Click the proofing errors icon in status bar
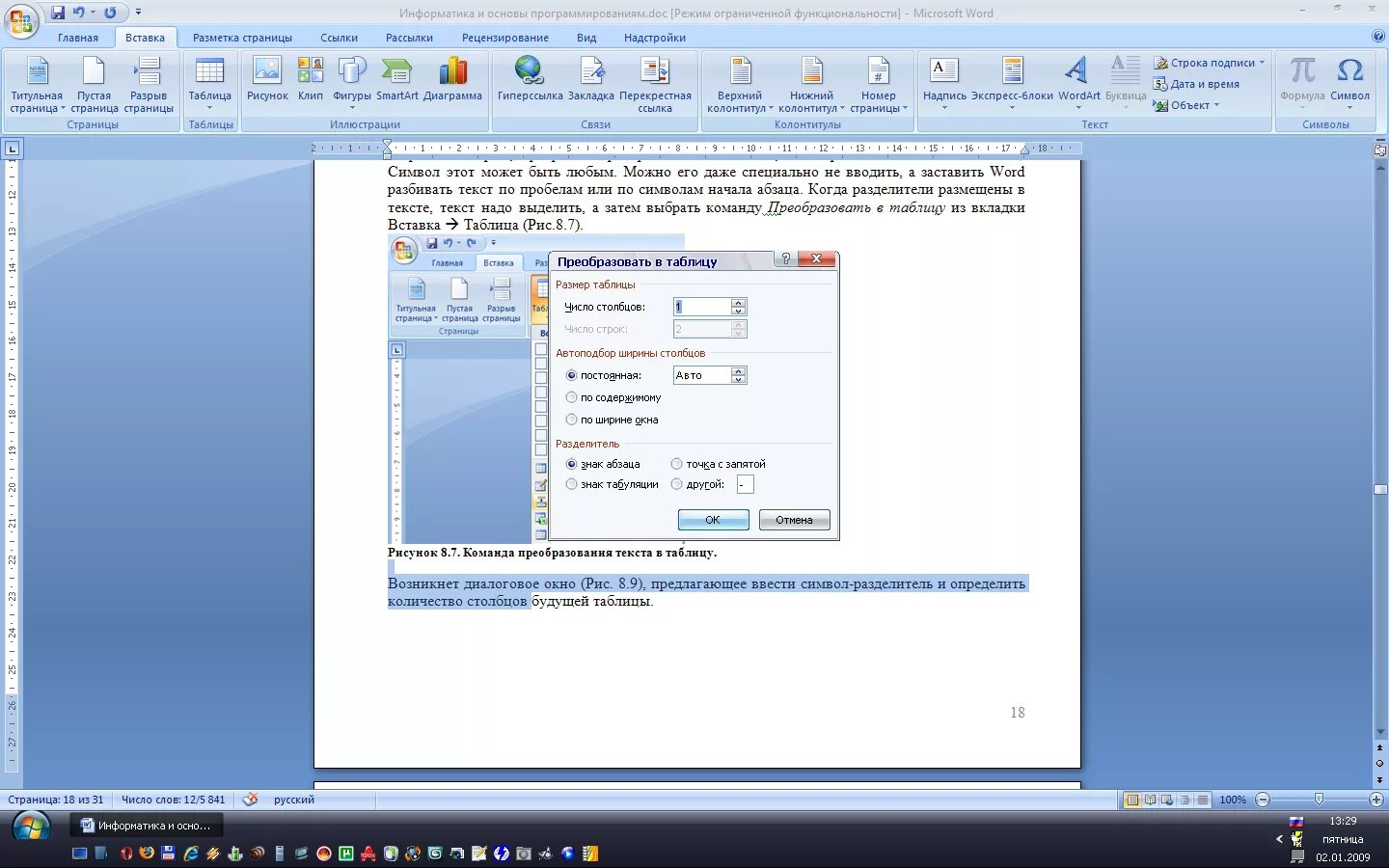1389x868 pixels. 250,800
